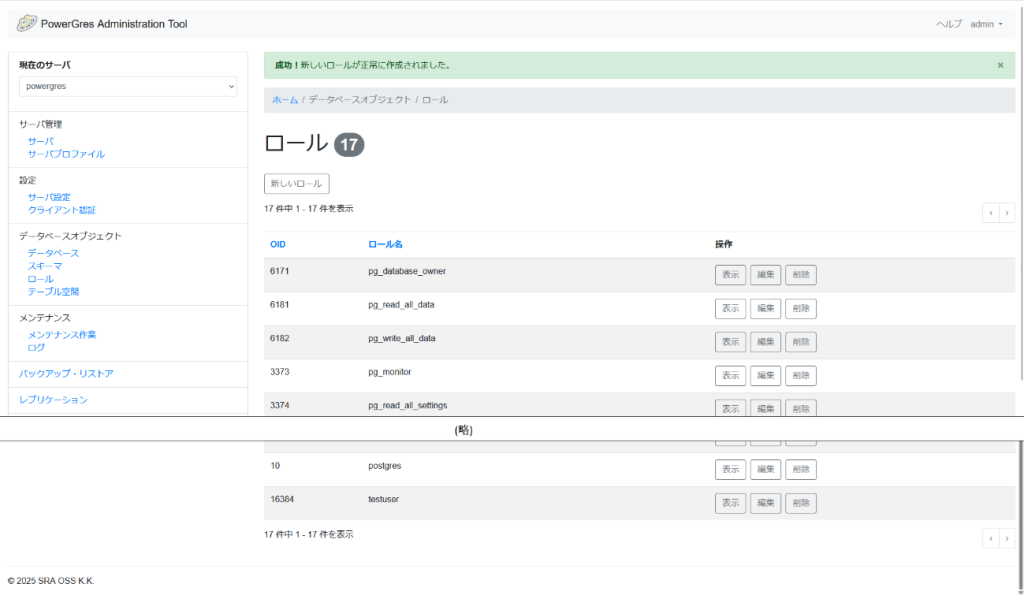The image size is (1024, 595).
Task: Sort the table by the ロール名 column header
Action: point(385,244)
